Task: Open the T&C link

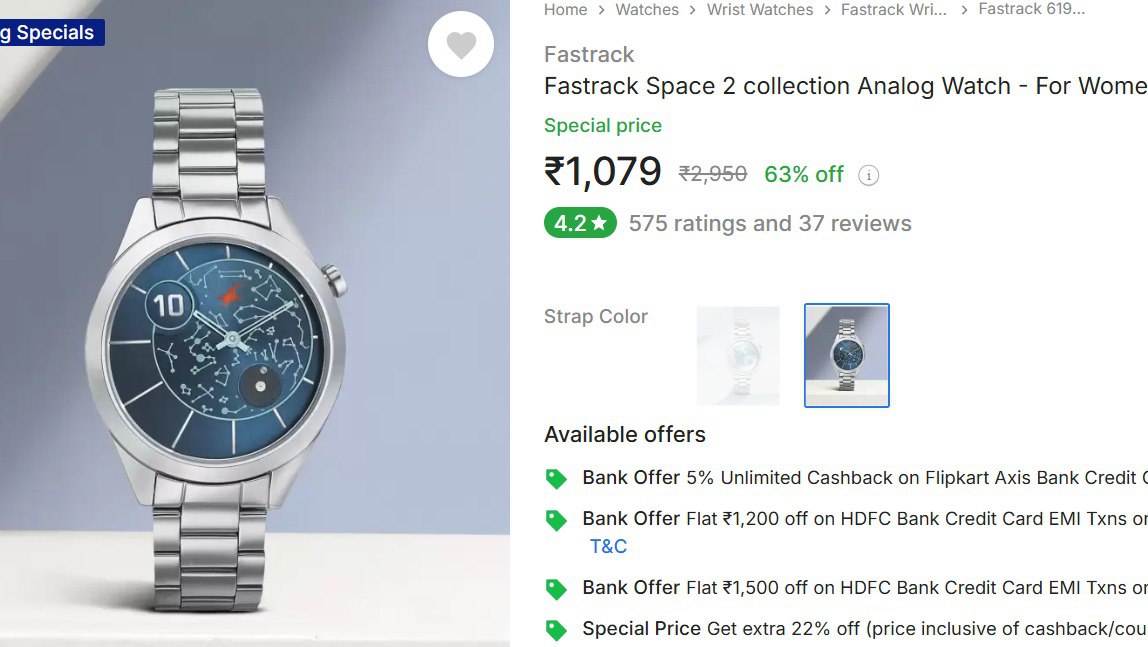Action: 608,547
